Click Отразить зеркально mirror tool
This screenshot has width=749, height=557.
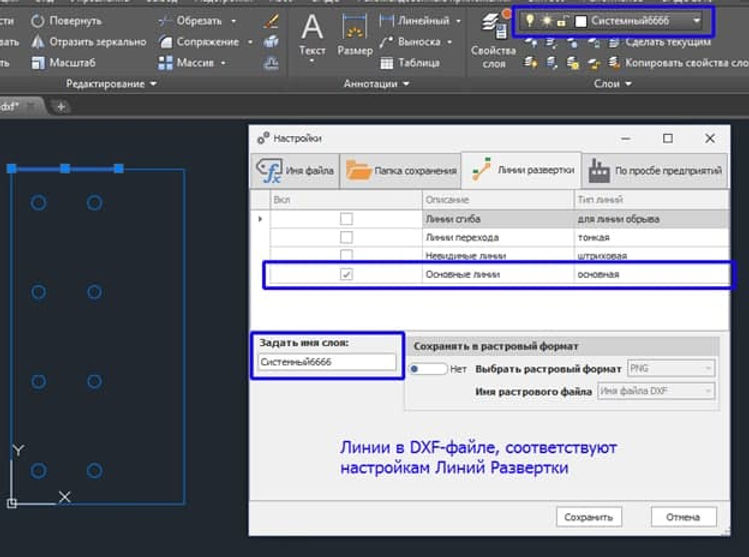(88, 42)
